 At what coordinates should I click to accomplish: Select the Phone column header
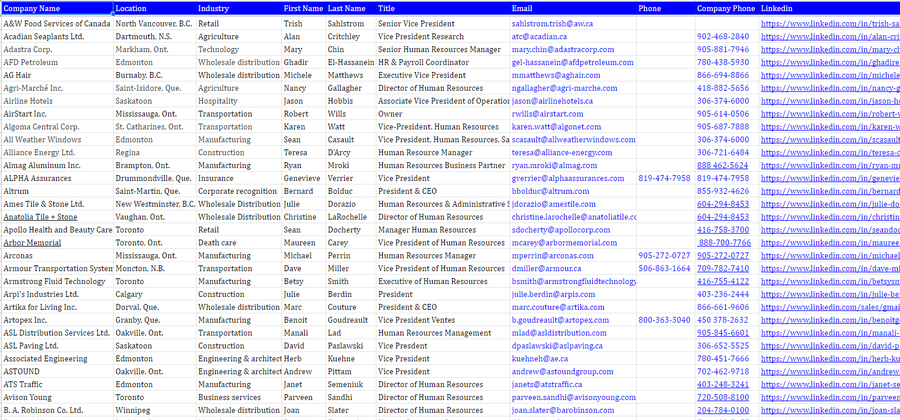666,9
